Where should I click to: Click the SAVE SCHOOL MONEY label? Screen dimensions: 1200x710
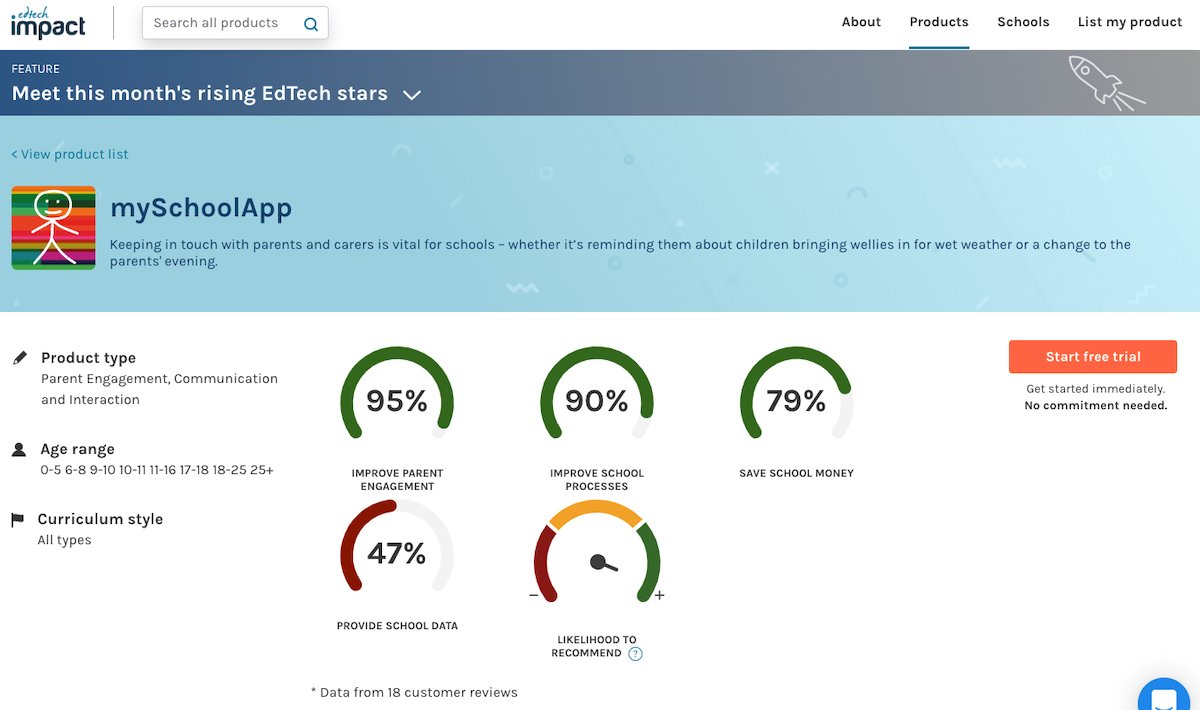[796, 473]
